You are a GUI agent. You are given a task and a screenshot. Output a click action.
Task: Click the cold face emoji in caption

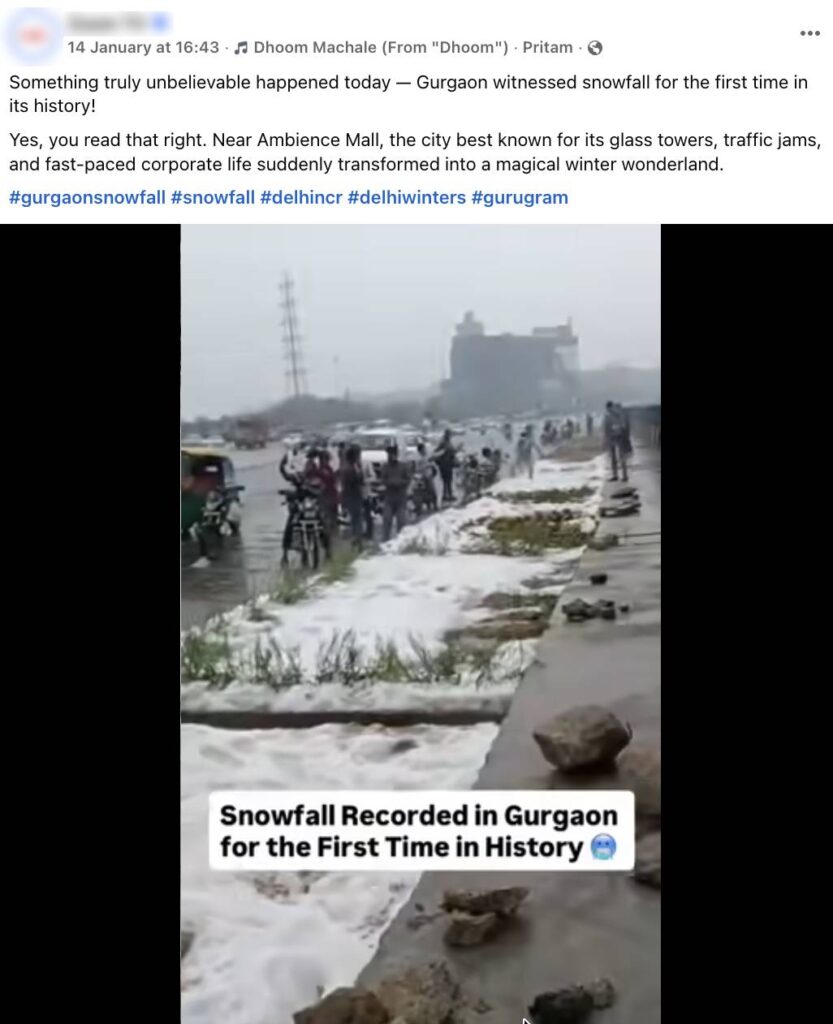[603, 848]
